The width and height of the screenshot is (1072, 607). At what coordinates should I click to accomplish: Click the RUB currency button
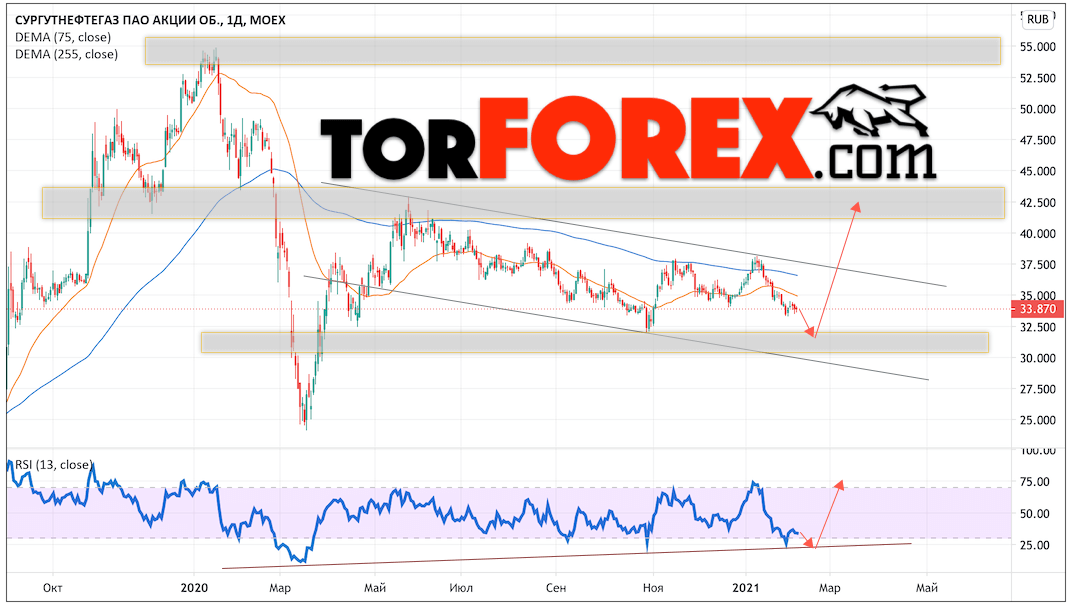(x=1037, y=19)
